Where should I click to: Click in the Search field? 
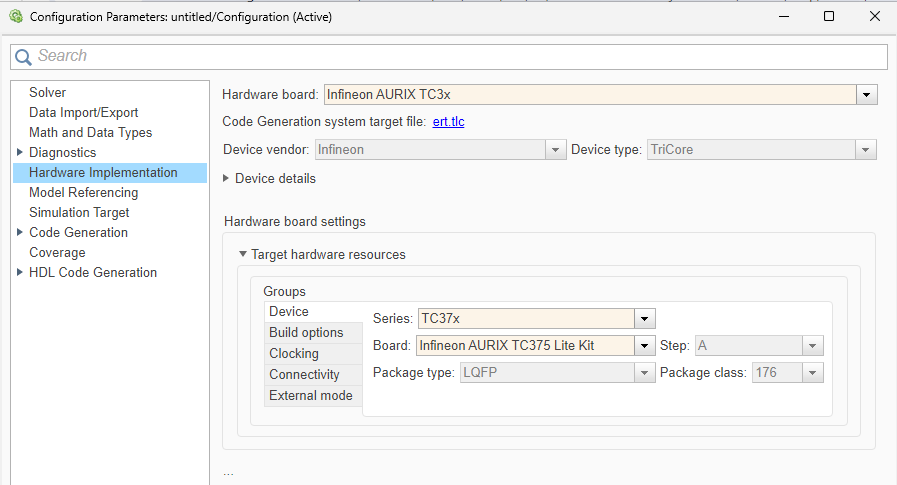coord(450,56)
